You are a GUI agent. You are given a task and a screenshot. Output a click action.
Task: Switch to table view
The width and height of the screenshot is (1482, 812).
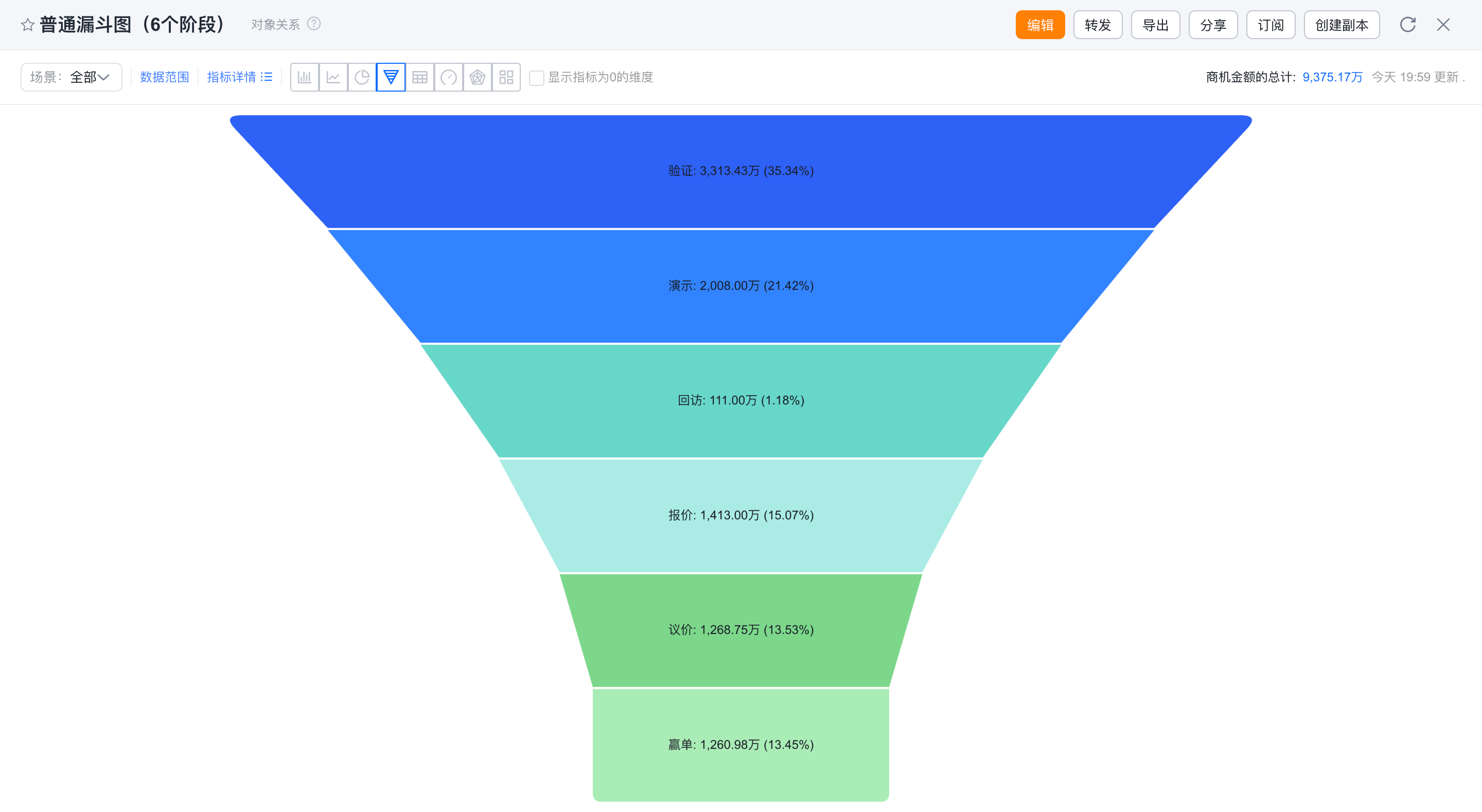point(420,77)
